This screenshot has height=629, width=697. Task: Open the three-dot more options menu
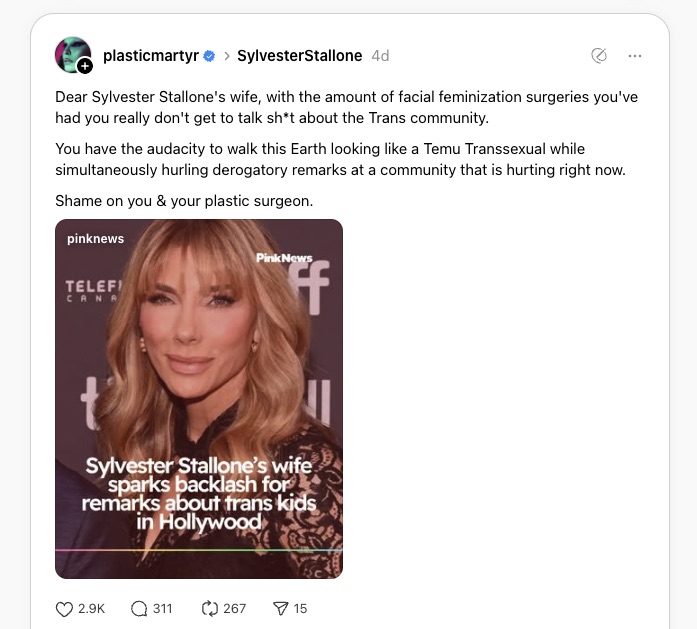(635, 56)
